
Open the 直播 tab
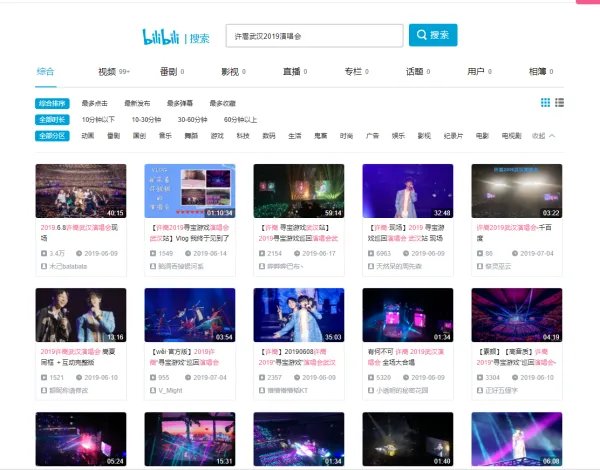coord(295,72)
